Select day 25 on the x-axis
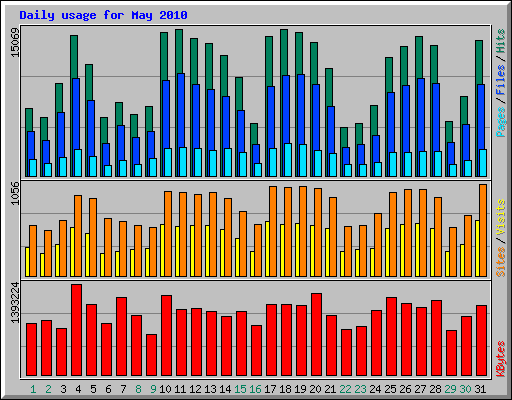Image resolution: width=512 pixels, height=400 pixels. (390, 389)
